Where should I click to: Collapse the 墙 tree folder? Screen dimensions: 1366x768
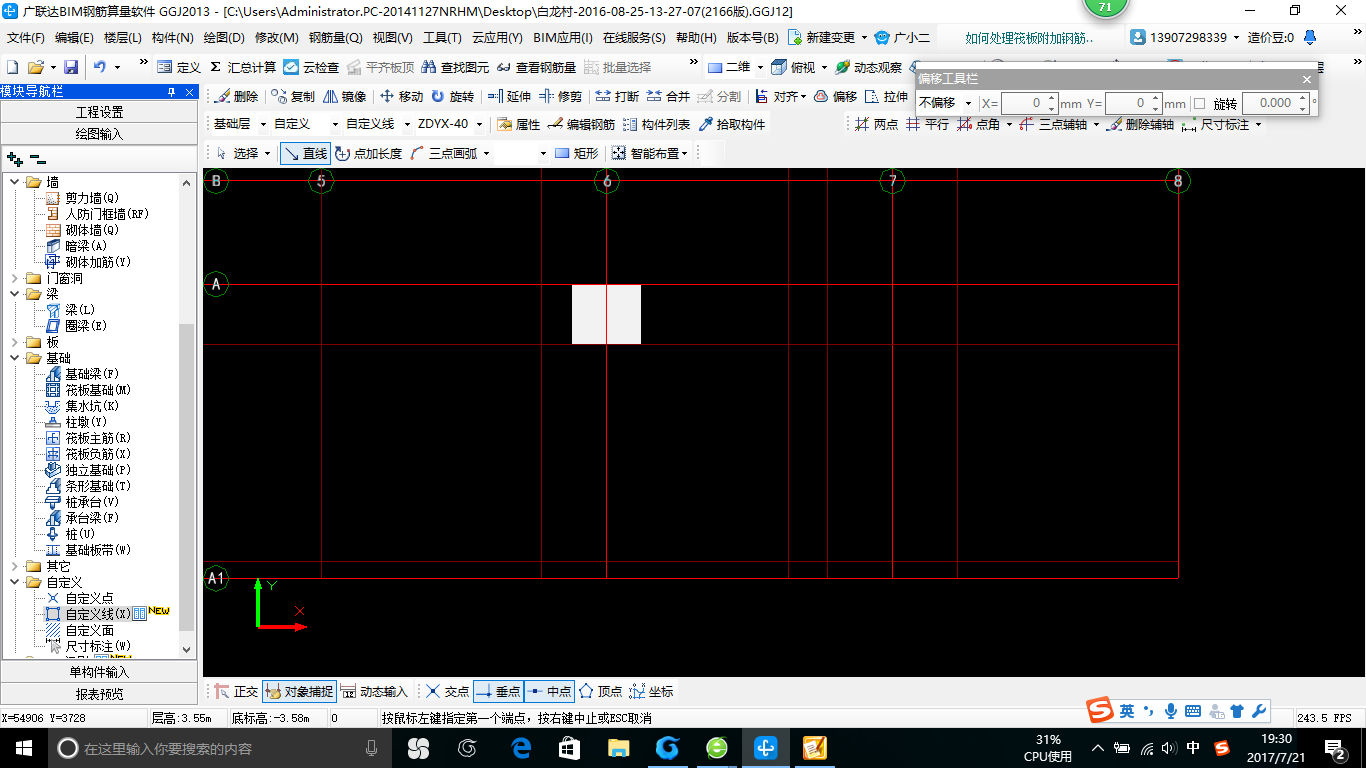pyautogui.click(x=15, y=182)
